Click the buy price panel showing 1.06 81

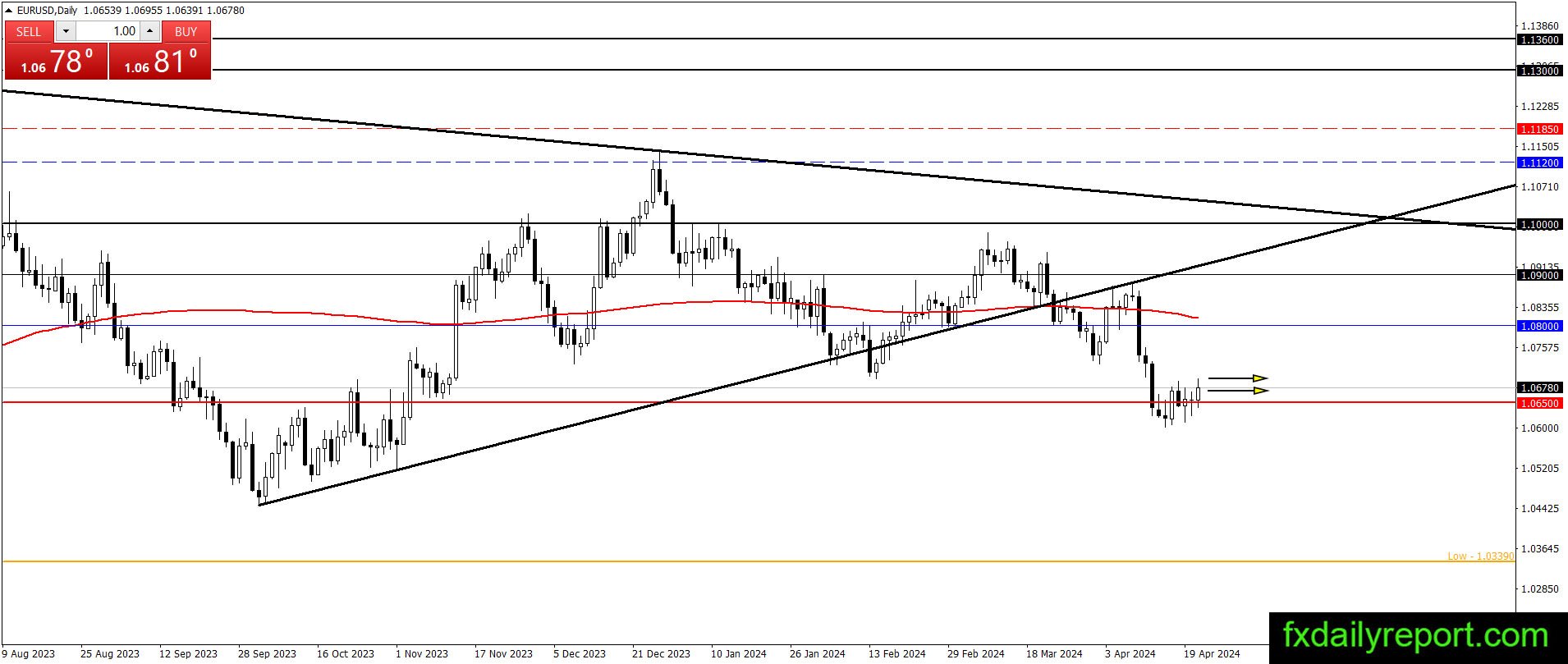pyautogui.click(x=160, y=62)
